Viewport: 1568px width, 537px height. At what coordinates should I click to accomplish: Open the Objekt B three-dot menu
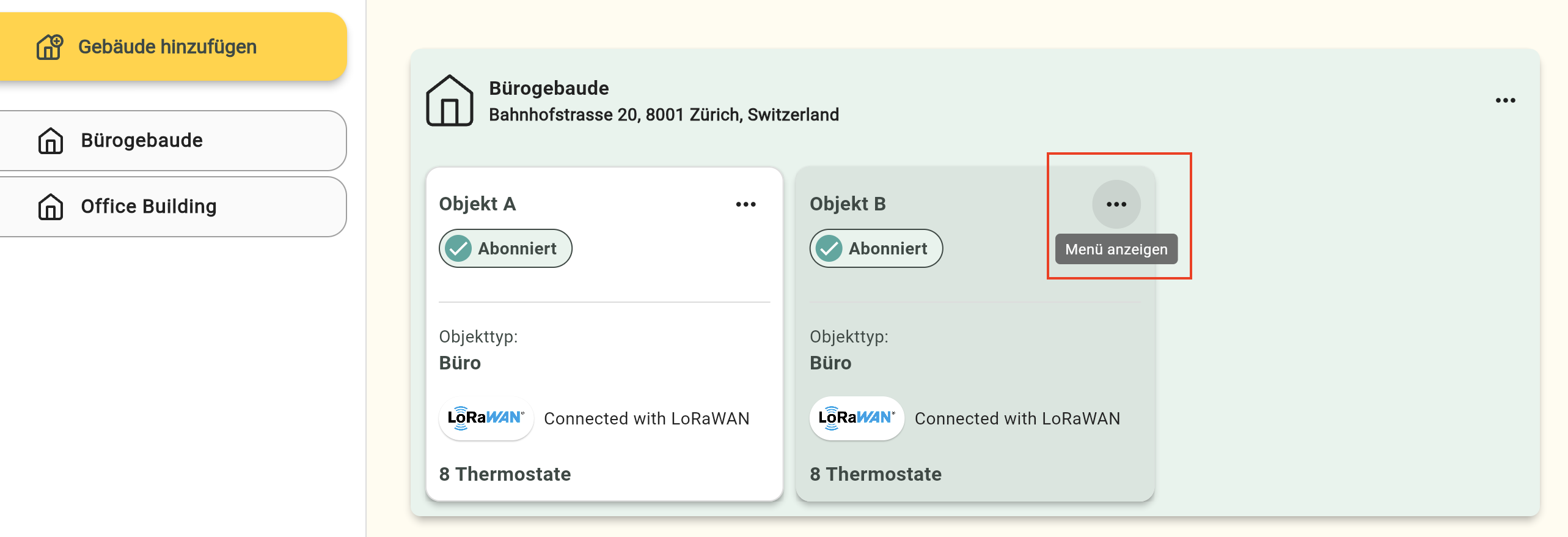[x=1116, y=204]
